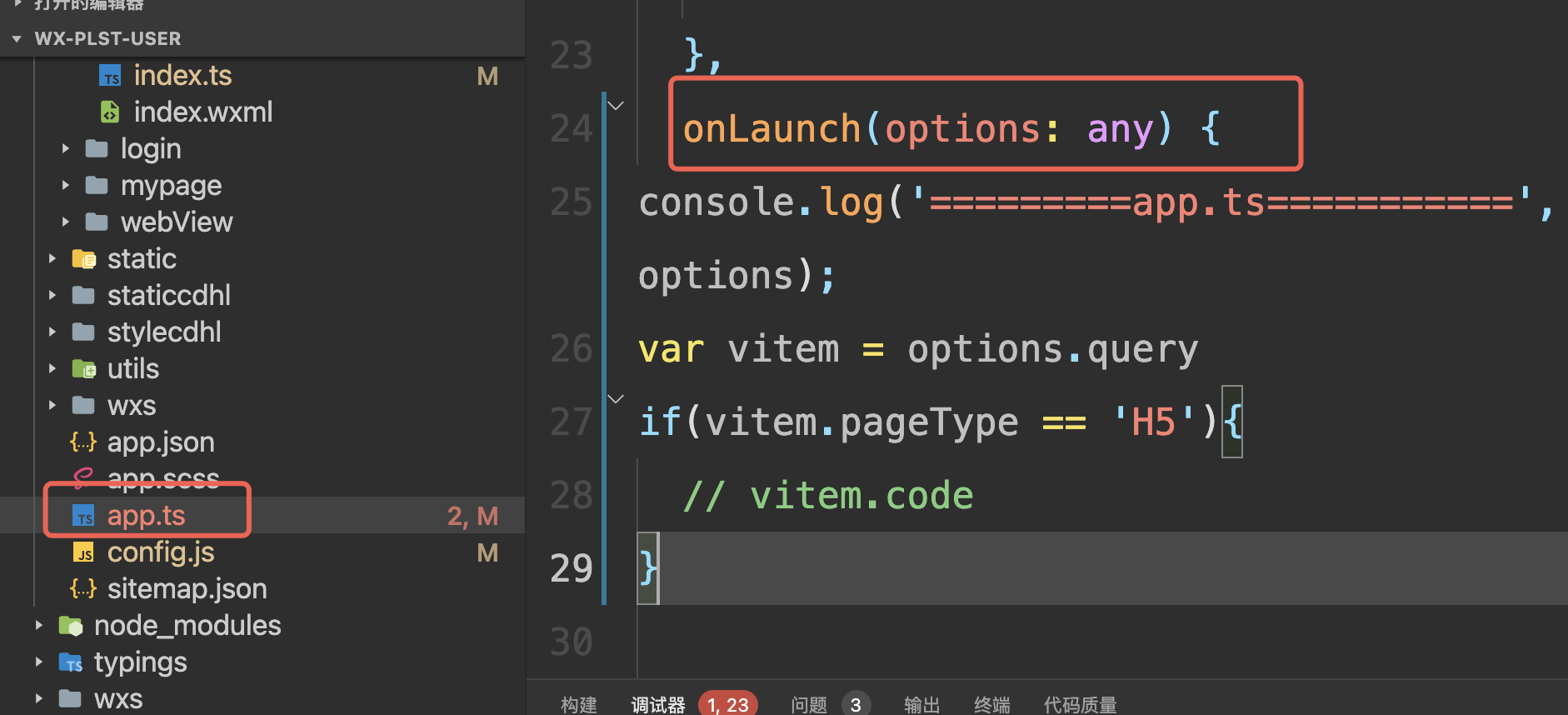This screenshot has width=1568, height=715.
Task: Switch to the 调试器 panel tab
Action: [658, 705]
